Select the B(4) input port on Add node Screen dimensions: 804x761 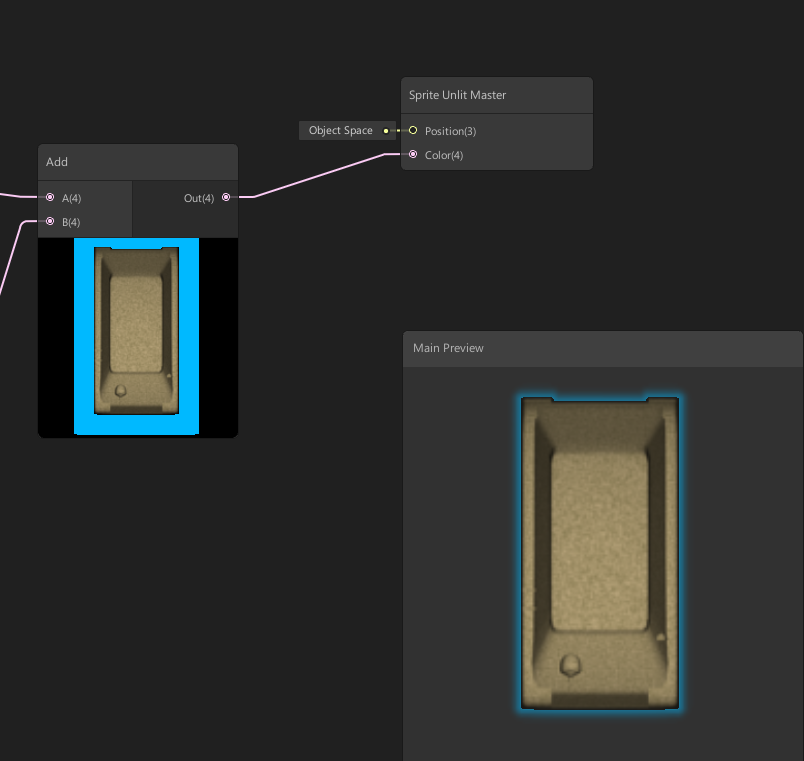pyautogui.click(x=50, y=221)
